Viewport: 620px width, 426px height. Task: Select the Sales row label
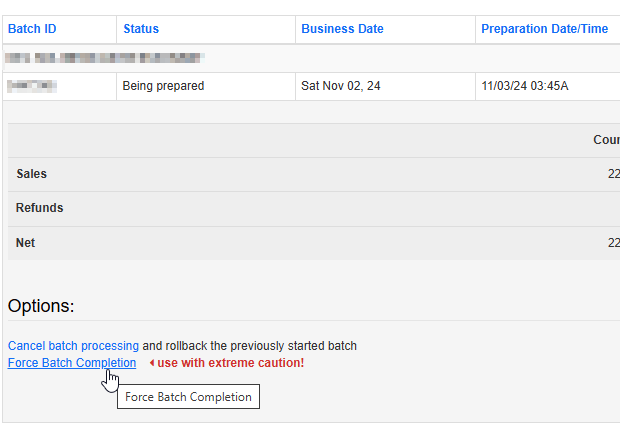click(31, 174)
